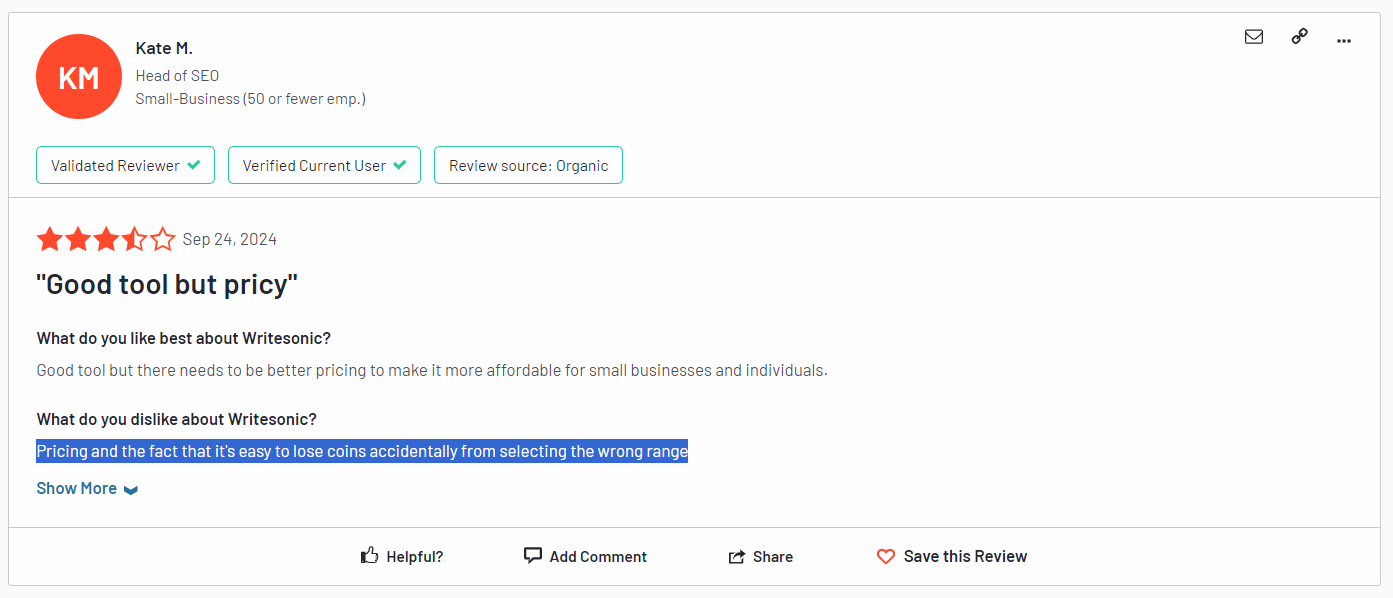Click the Verified Current User badge
Image resolution: width=1393 pixels, height=598 pixels.
pyautogui.click(x=324, y=166)
